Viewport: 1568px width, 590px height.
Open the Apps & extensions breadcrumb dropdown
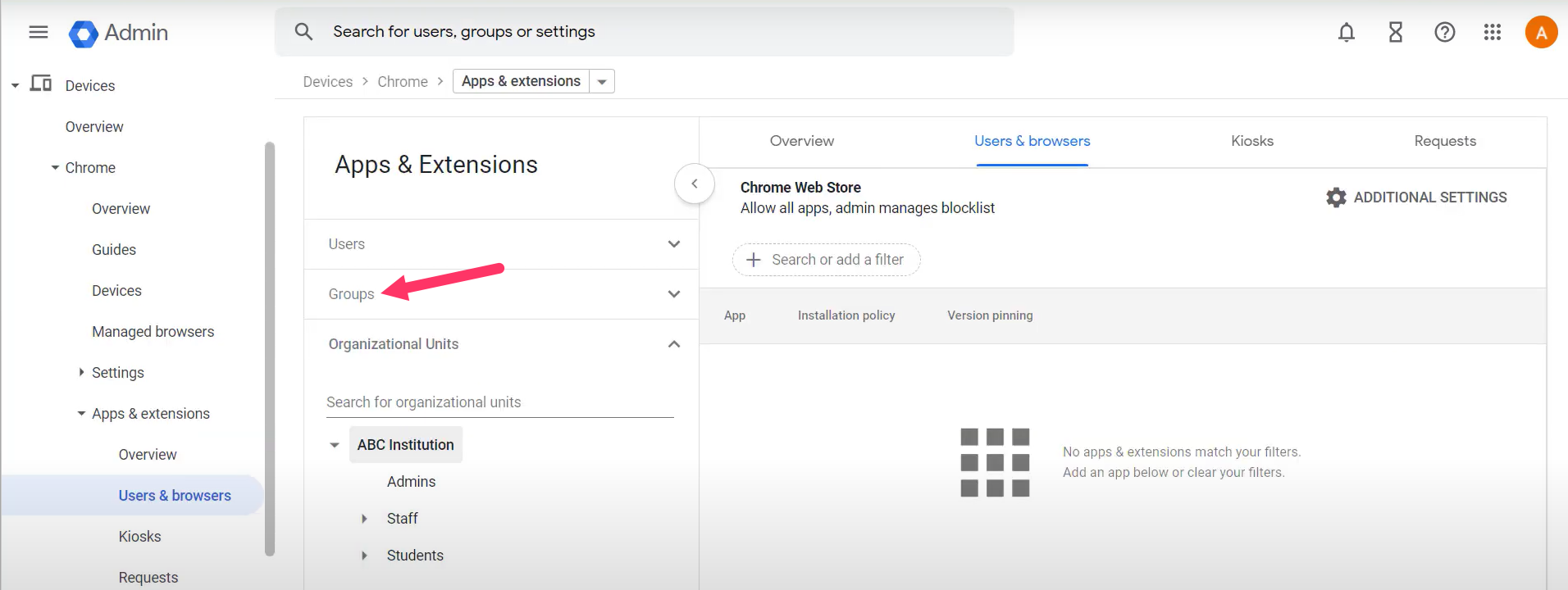[x=602, y=81]
